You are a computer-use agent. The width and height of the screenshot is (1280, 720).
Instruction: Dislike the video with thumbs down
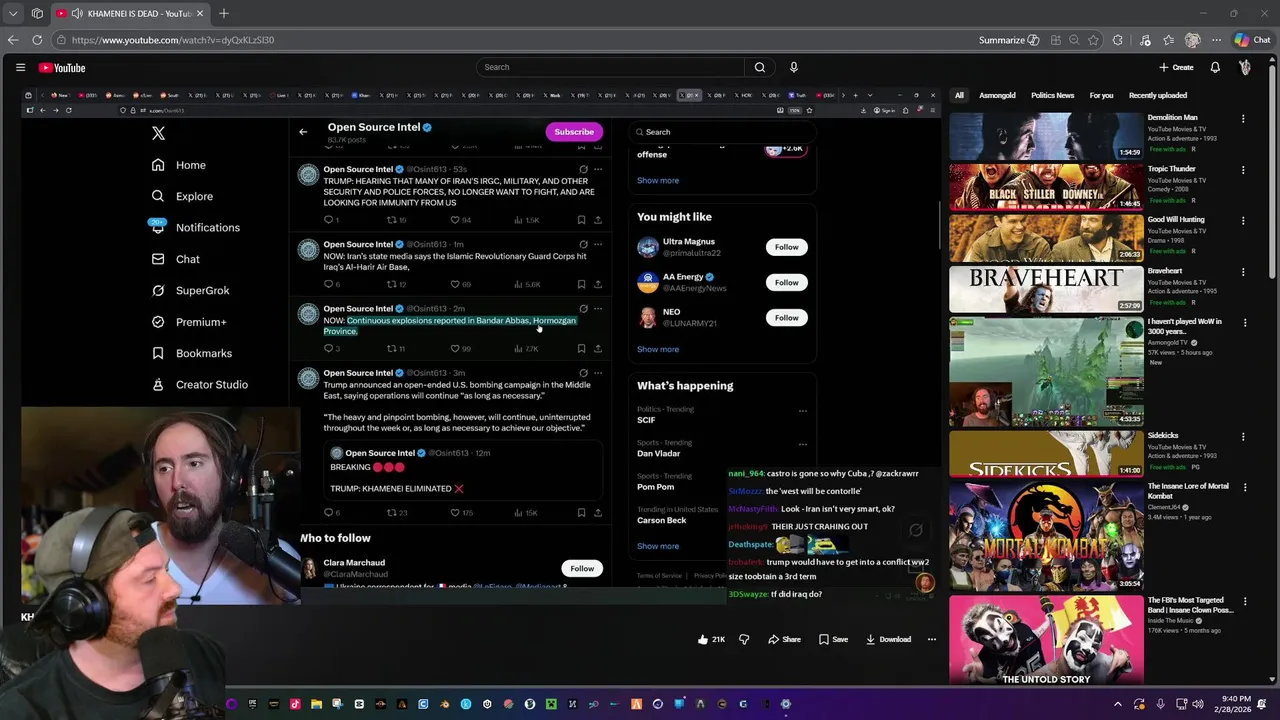click(744, 639)
